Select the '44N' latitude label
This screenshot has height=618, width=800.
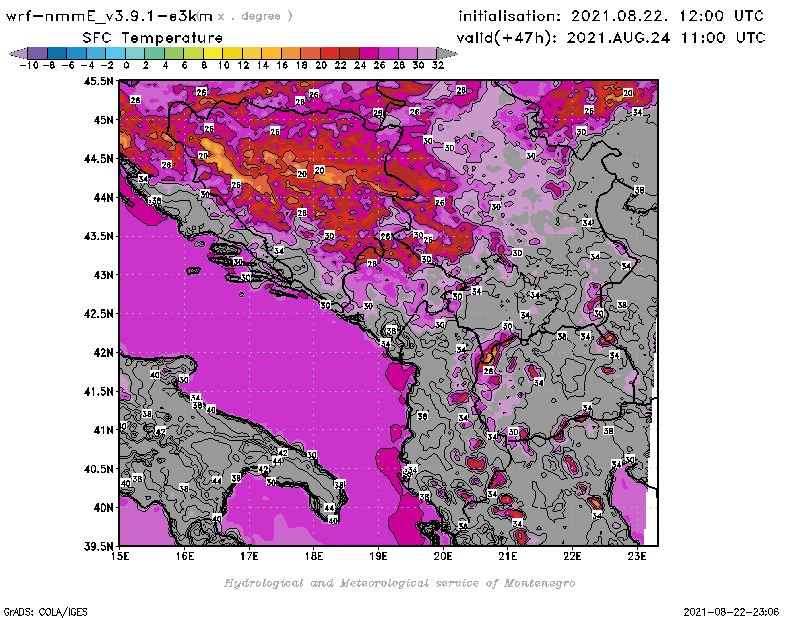104,197
